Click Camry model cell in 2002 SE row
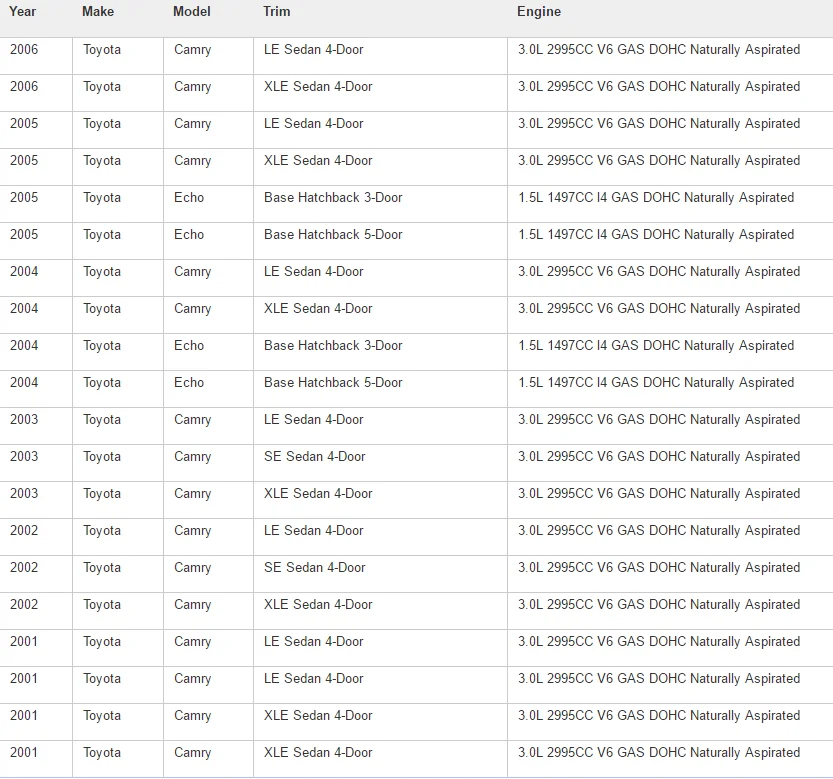 208,574
